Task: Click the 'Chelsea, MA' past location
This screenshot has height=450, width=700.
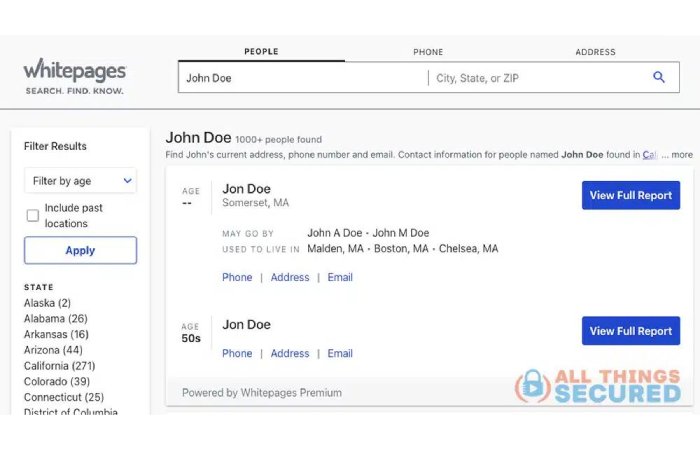Action: click(468, 249)
